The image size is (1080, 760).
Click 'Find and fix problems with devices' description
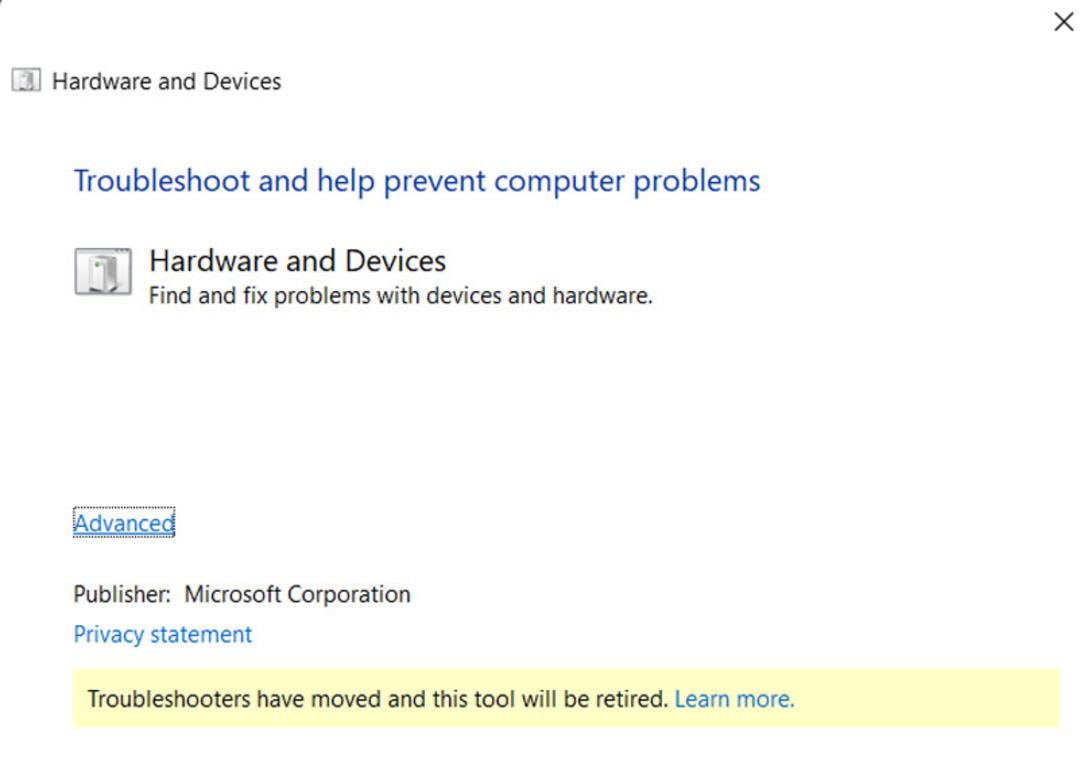[400, 296]
